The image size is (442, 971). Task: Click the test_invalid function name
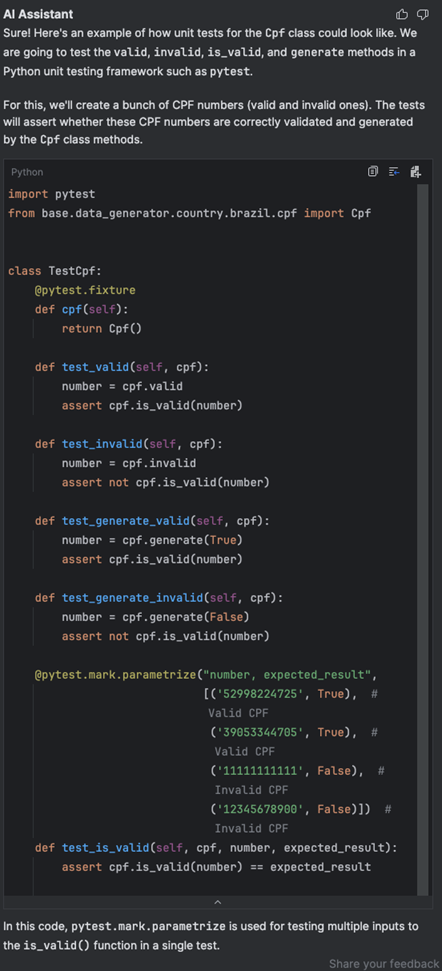[x=102, y=444]
